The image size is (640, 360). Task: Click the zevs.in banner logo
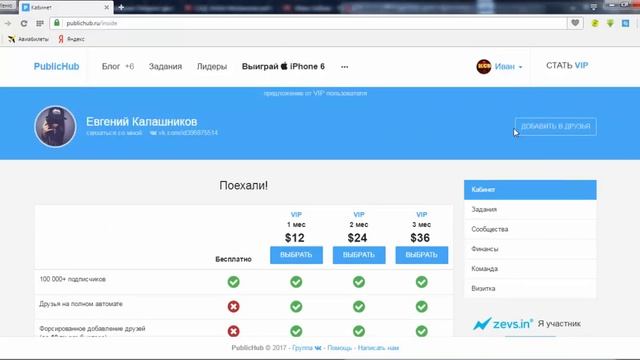(503, 324)
